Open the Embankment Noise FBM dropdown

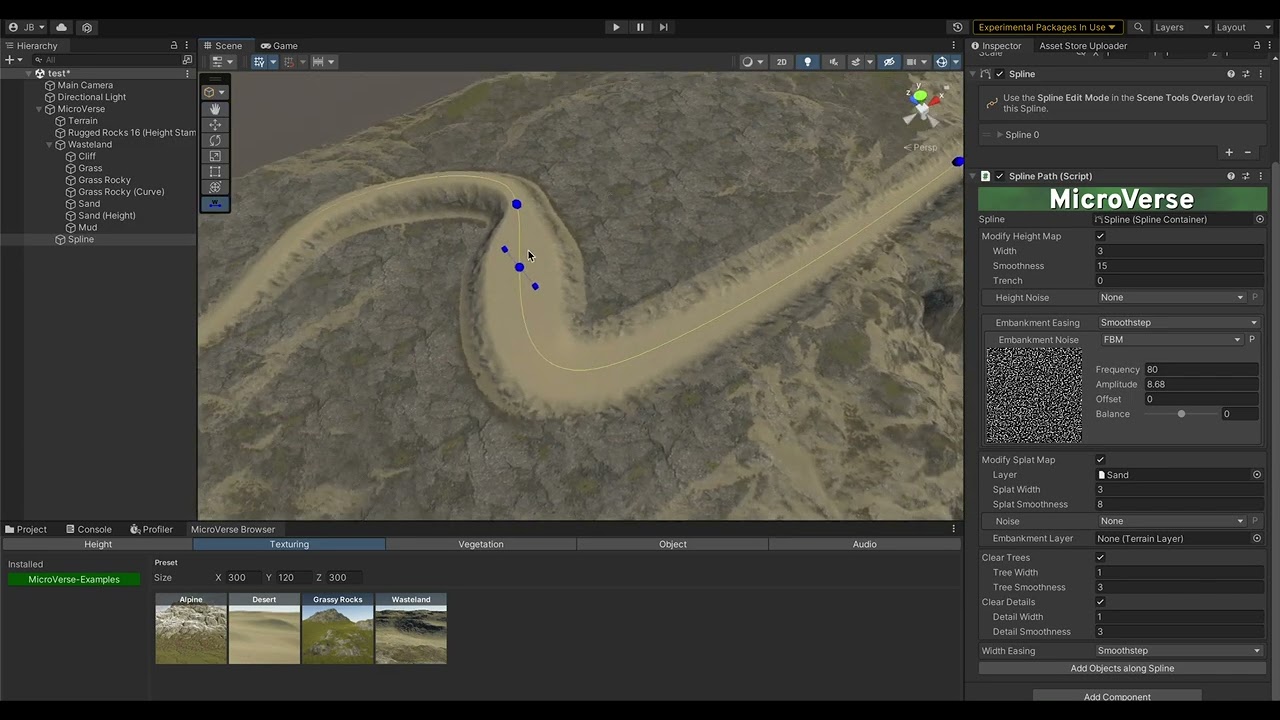point(1171,340)
